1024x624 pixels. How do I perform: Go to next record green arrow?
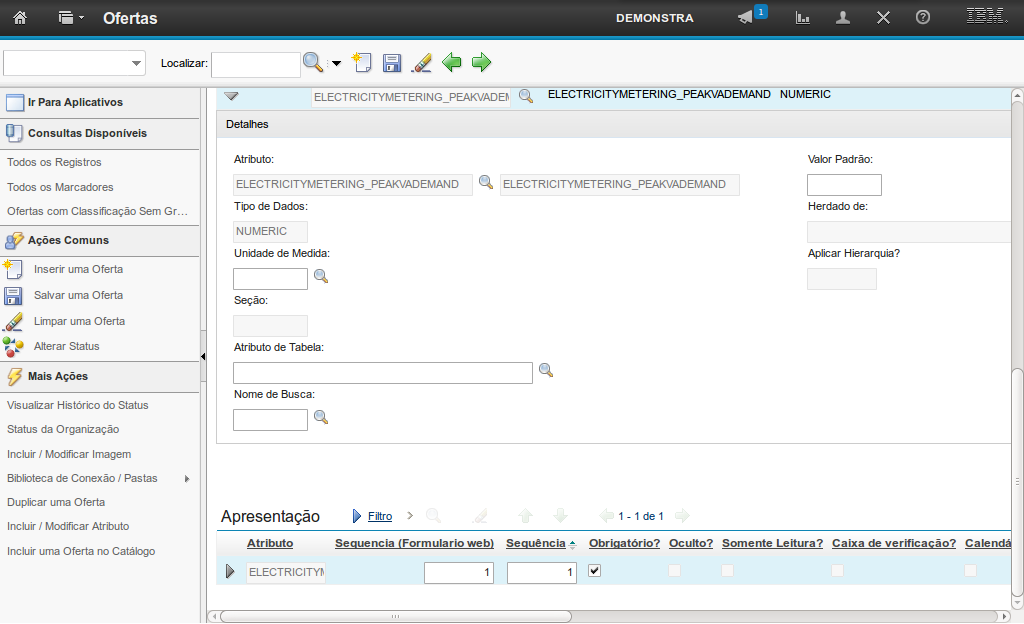tap(482, 63)
